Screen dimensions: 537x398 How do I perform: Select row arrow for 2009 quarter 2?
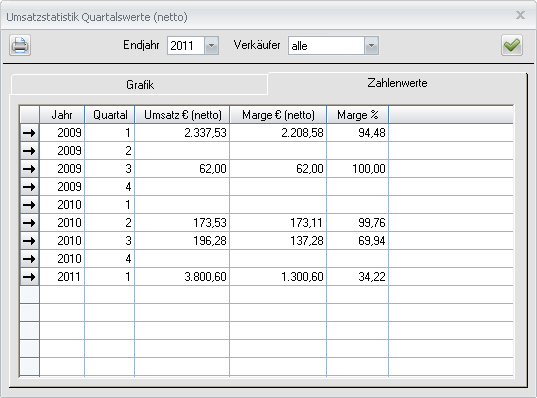29,151
